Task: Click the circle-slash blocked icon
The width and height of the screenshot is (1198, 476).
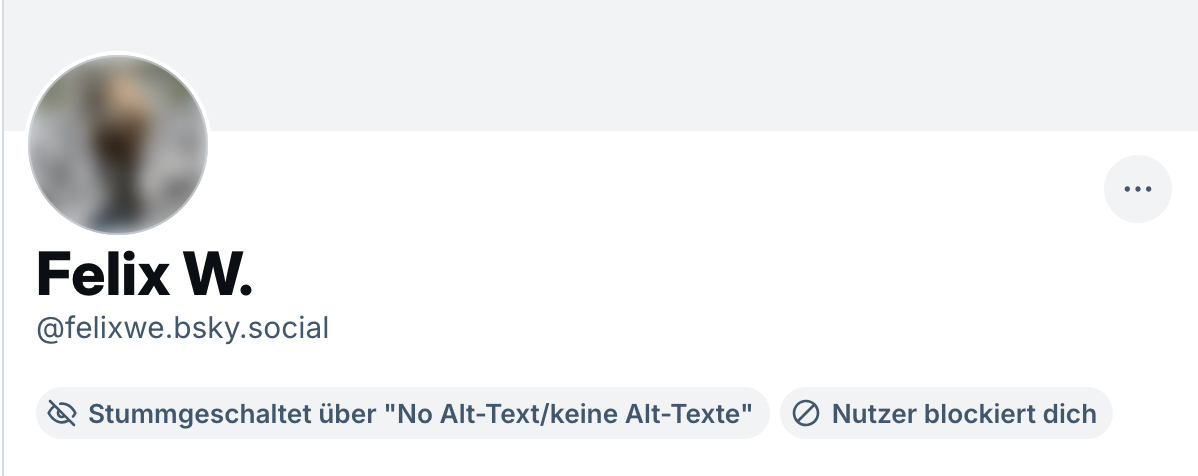Action: coord(806,413)
